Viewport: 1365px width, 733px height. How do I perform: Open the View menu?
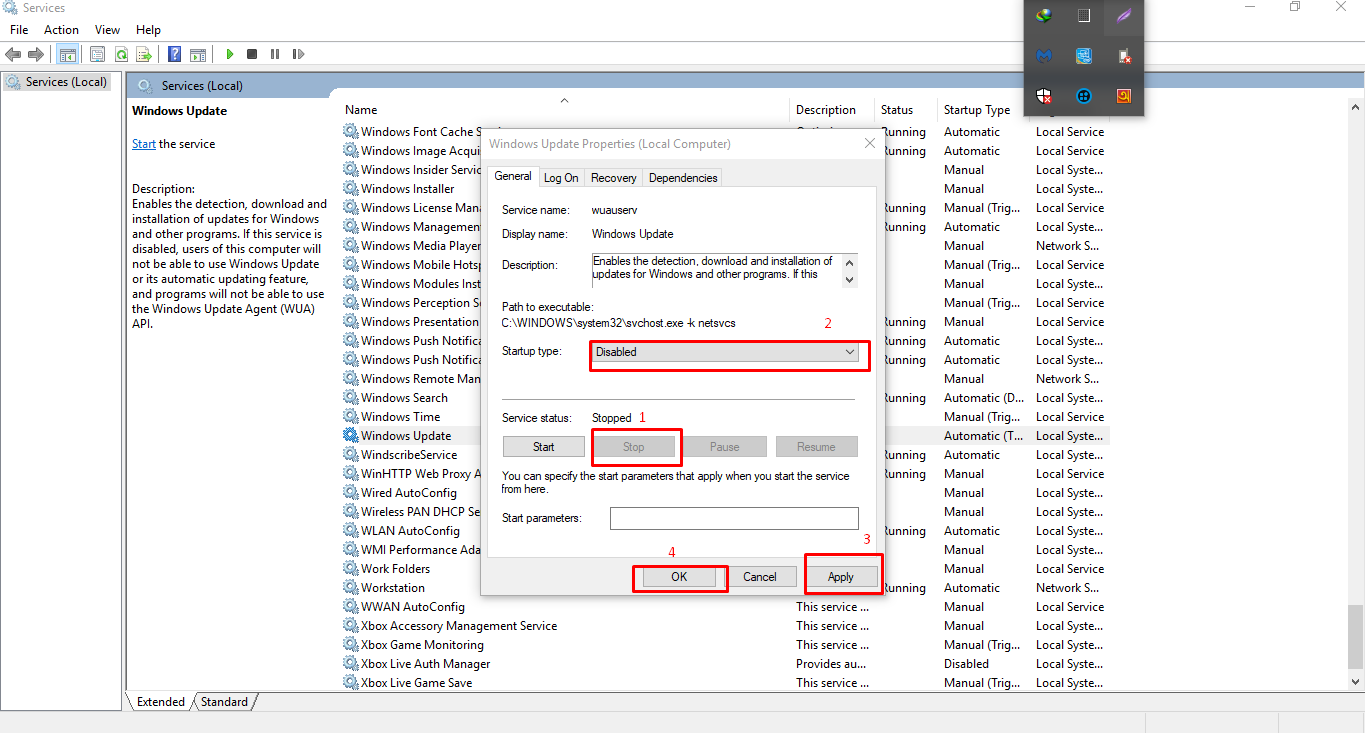(x=107, y=30)
